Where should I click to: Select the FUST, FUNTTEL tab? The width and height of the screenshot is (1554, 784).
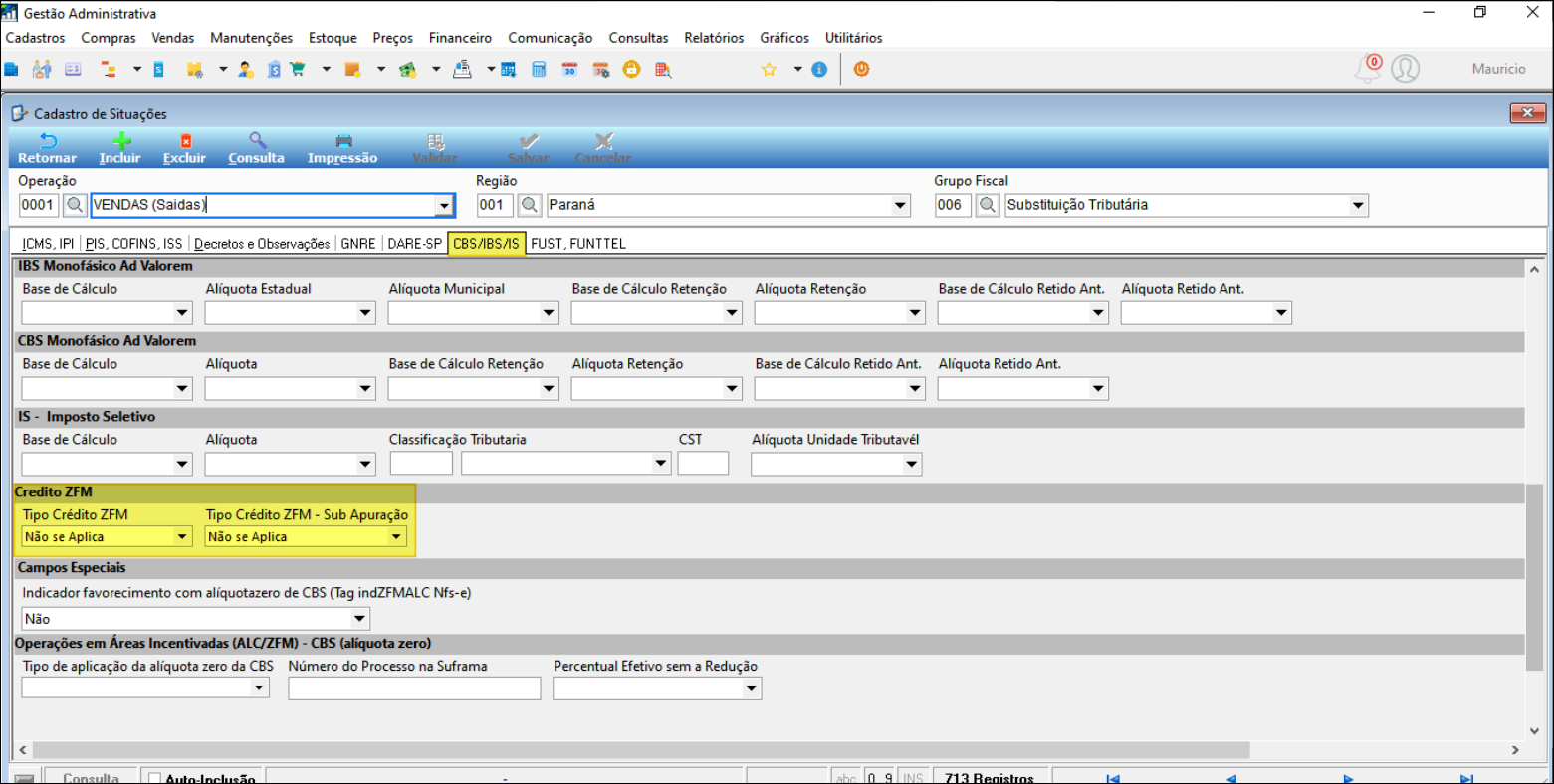(x=578, y=244)
